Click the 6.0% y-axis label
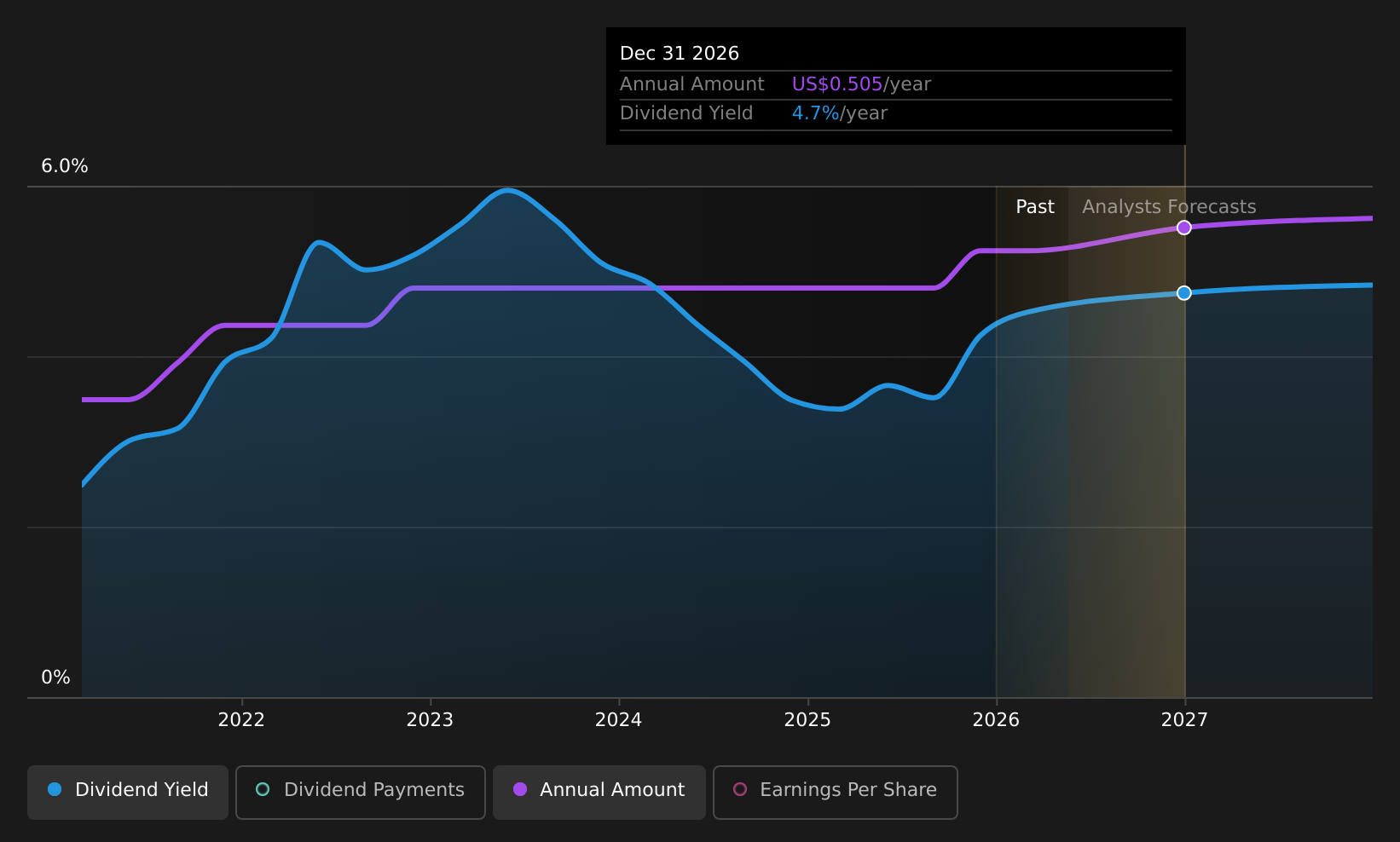 tap(65, 166)
